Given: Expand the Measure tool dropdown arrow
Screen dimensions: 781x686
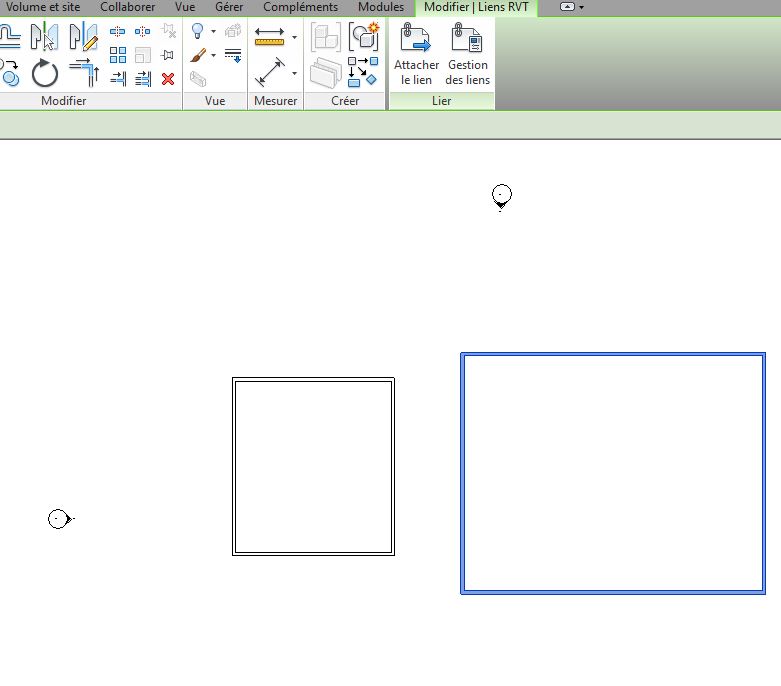Looking at the screenshot, I should [x=294, y=37].
